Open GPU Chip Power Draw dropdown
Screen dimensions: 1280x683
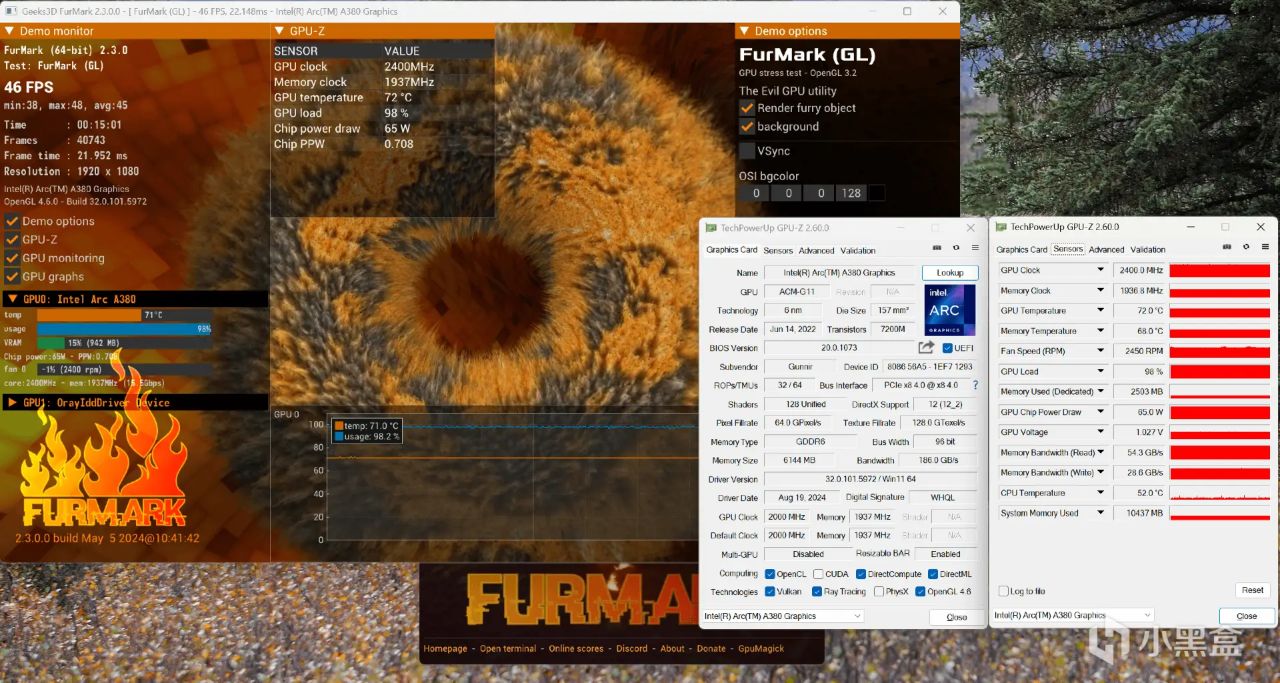pos(1100,412)
